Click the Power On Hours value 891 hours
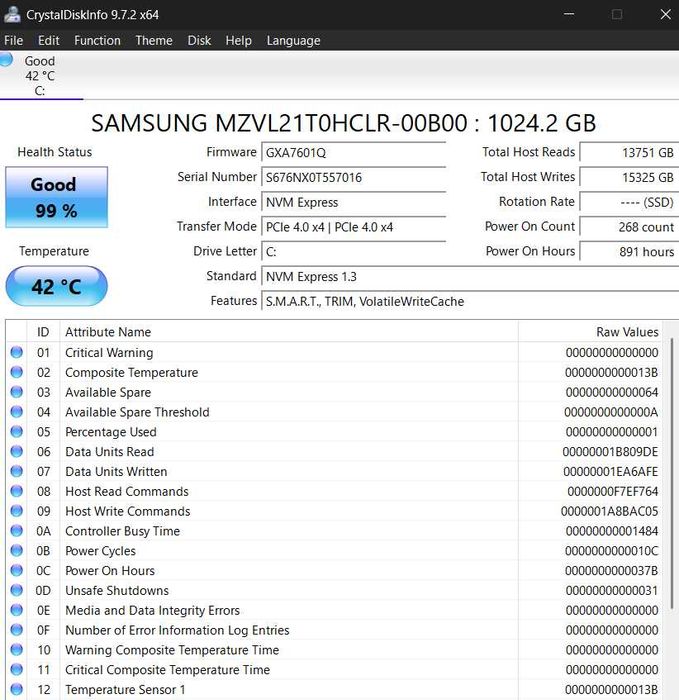679x700 pixels. pyautogui.click(x=629, y=252)
